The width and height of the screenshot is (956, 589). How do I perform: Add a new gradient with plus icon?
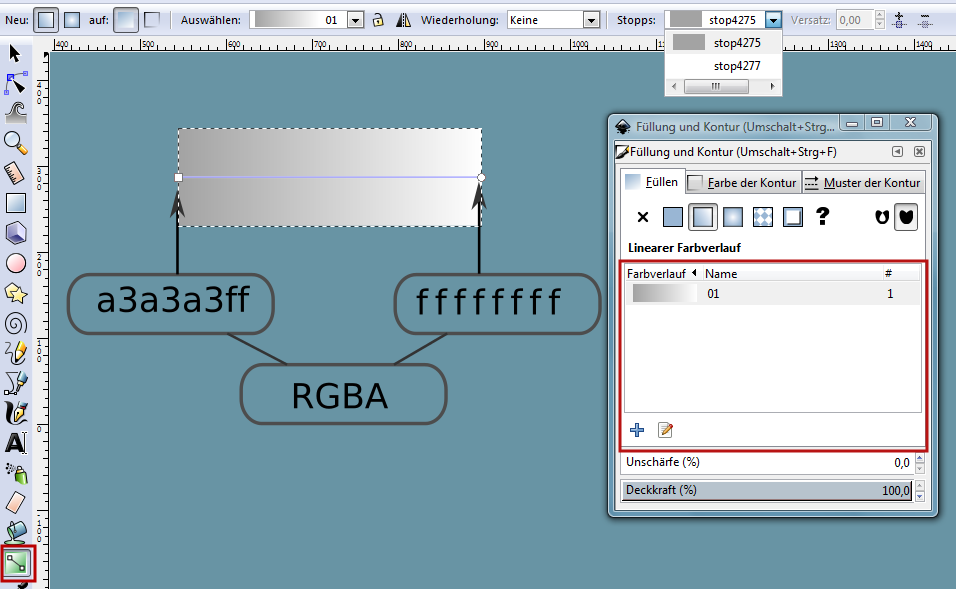click(x=637, y=430)
